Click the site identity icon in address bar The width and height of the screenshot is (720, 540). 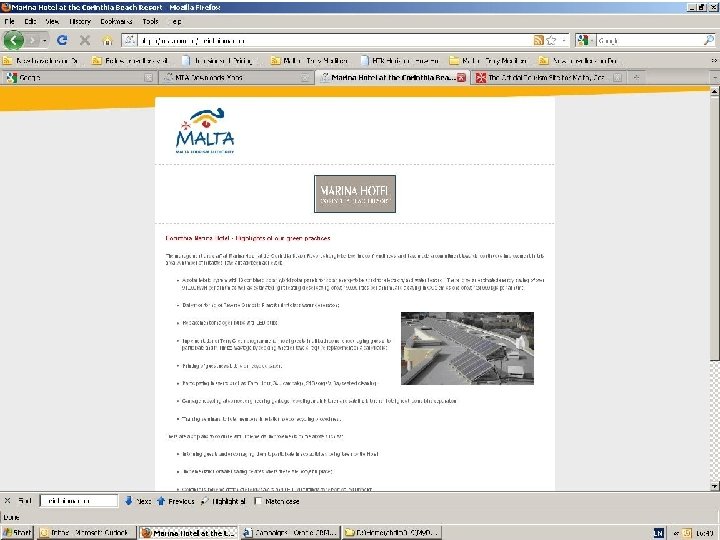(x=129, y=40)
